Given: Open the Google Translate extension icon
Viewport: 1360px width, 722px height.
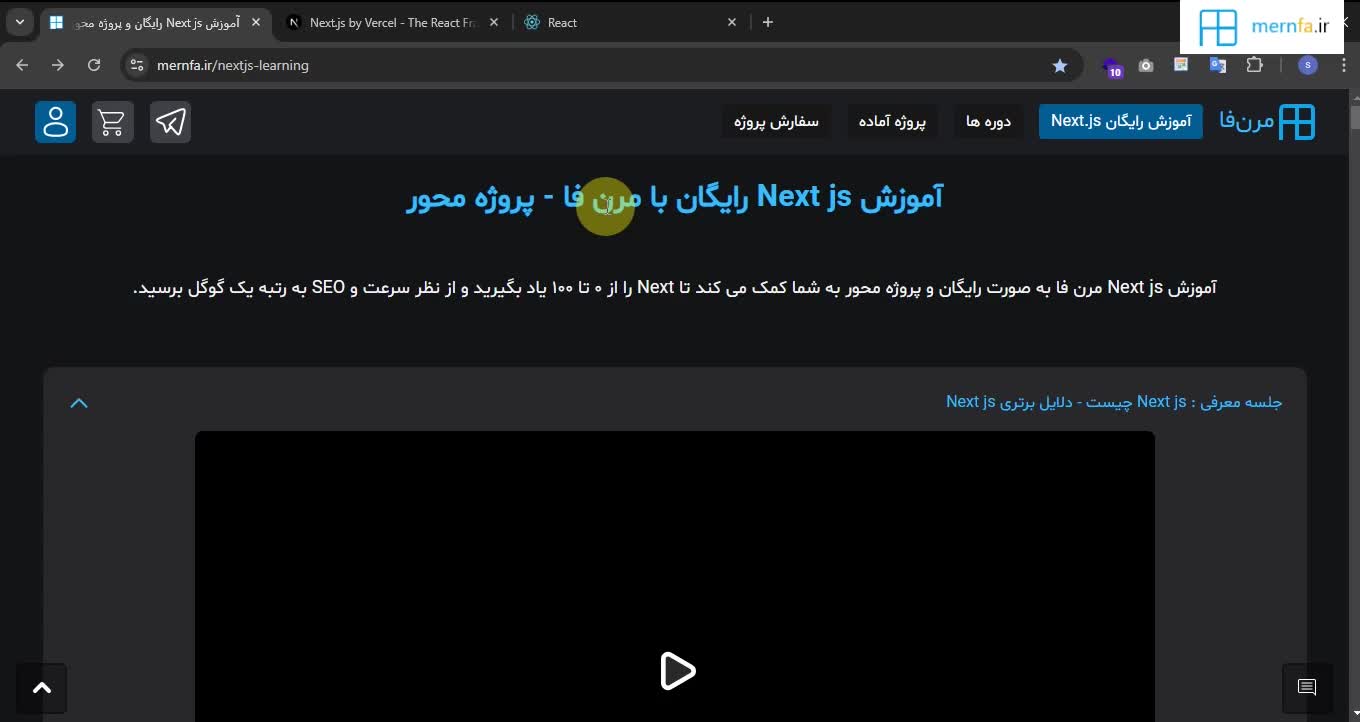Looking at the screenshot, I should tap(1217, 65).
